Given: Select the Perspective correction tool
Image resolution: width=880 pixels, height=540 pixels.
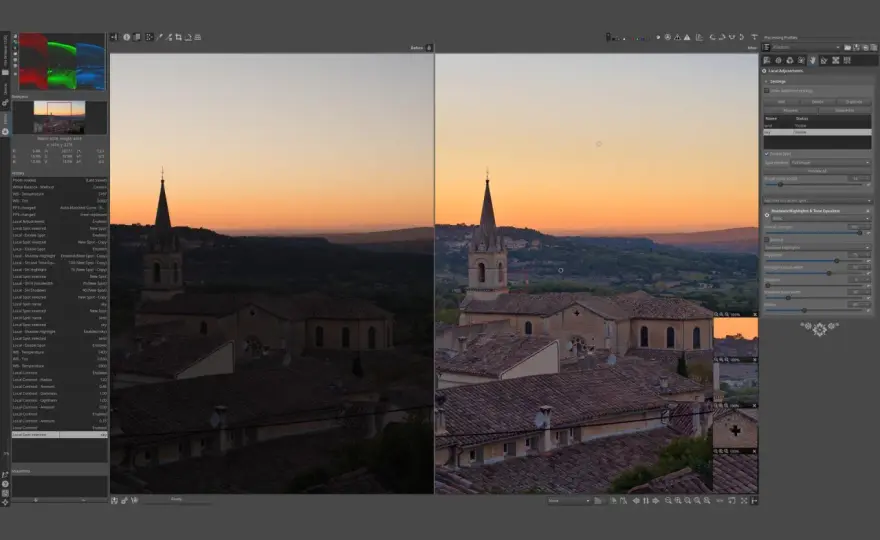Looking at the screenshot, I should pyautogui.click(x=198, y=37).
